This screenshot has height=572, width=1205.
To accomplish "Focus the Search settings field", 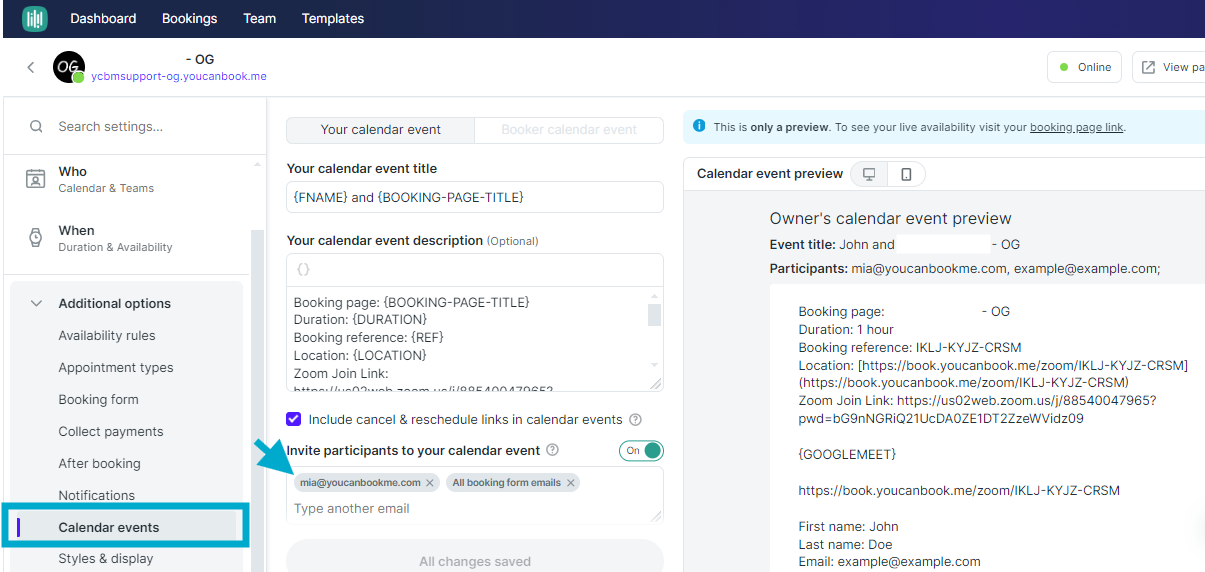I will pyautogui.click(x=135, y=127).
